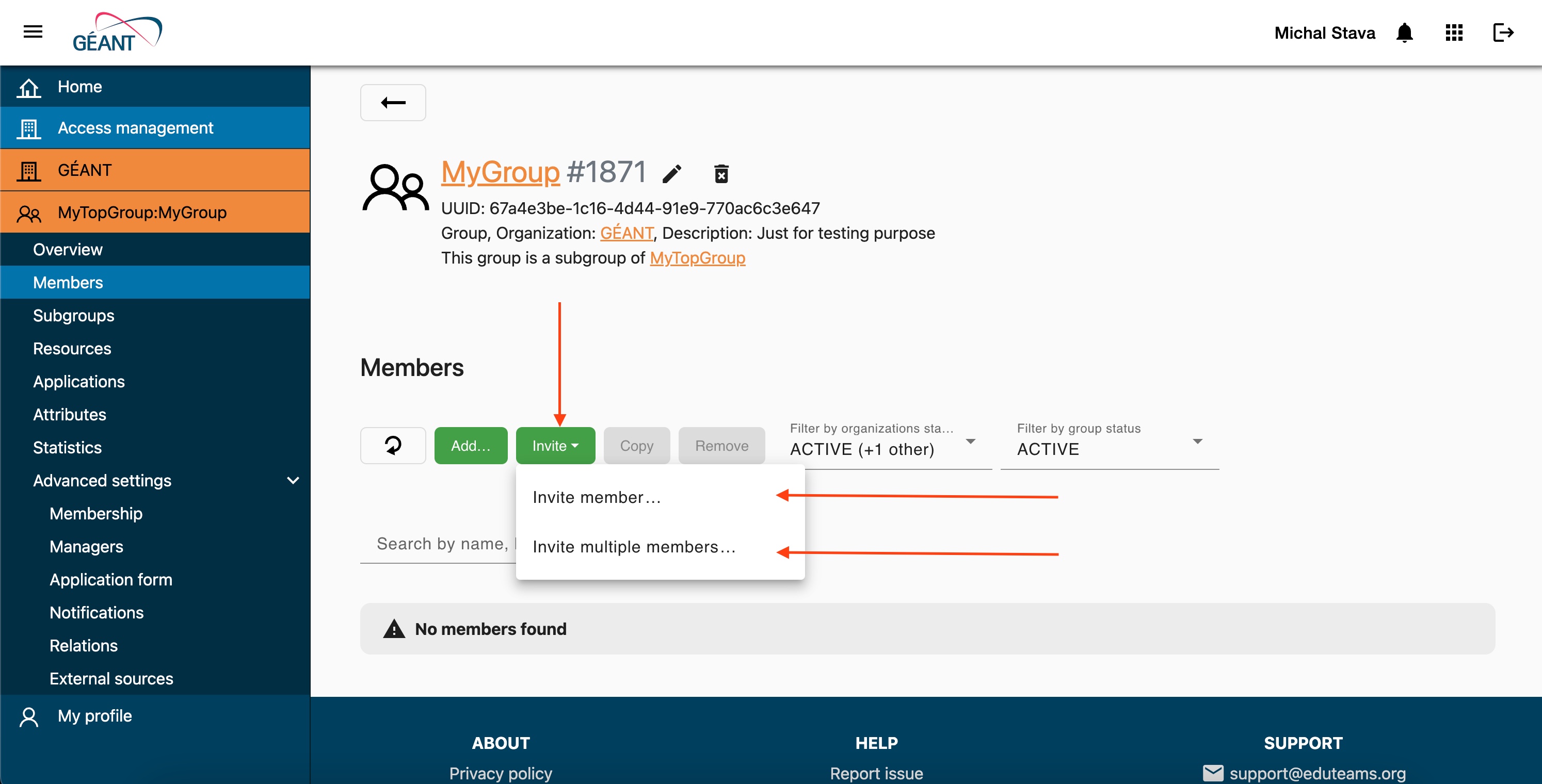
Task: Open Attributes in the sidebar
Action: [155, 415]
